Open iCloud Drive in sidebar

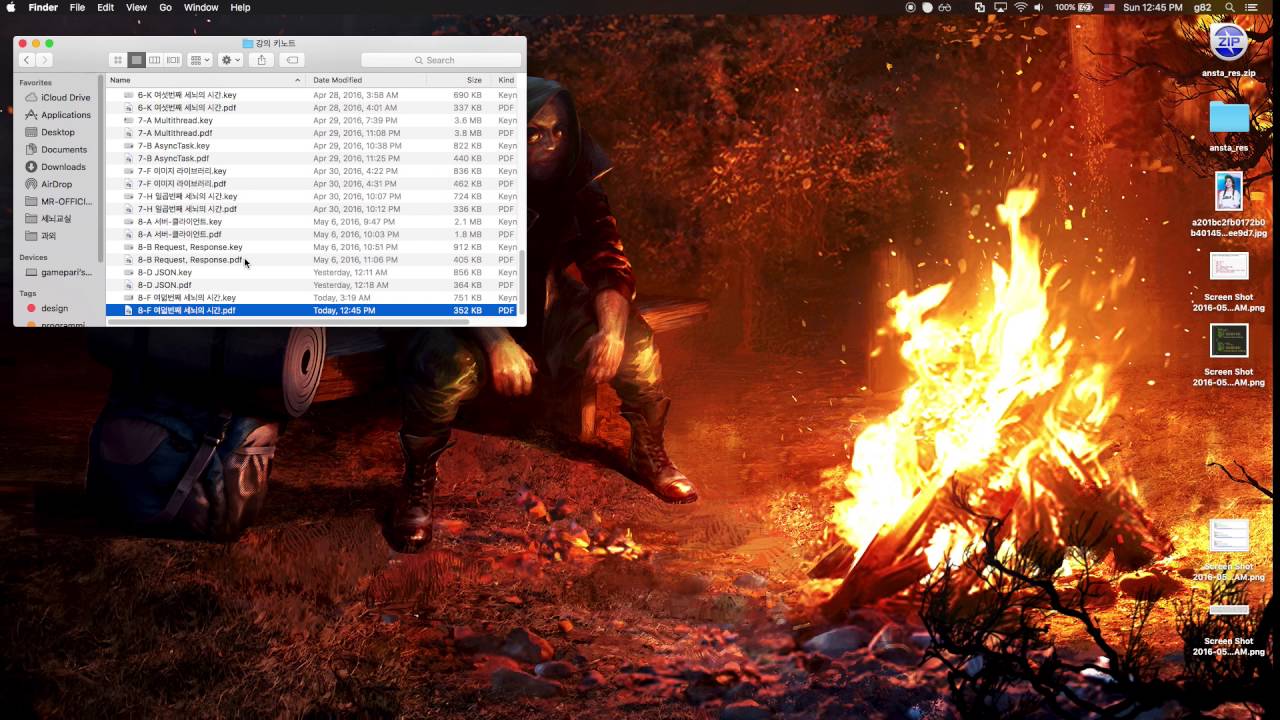pyautogui.click(x=59, y=97)
